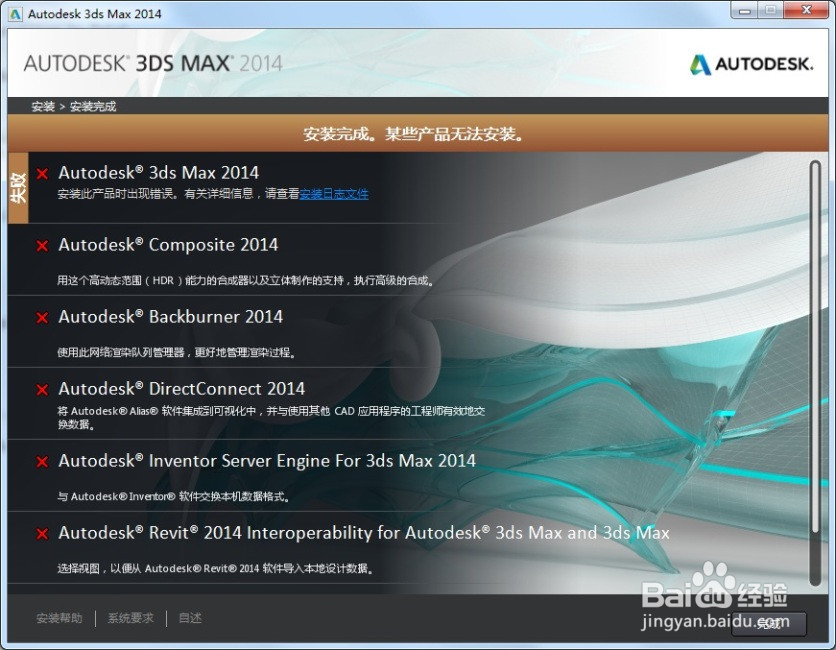Click red X next to Inventor Server Engine
This screenshot has width=836, height=650.
42,462
